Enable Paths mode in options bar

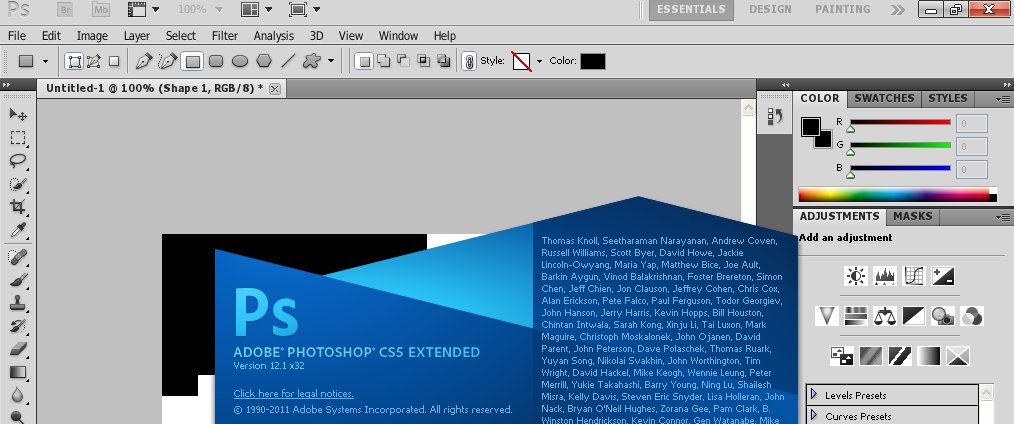click(x=94, y=61)
